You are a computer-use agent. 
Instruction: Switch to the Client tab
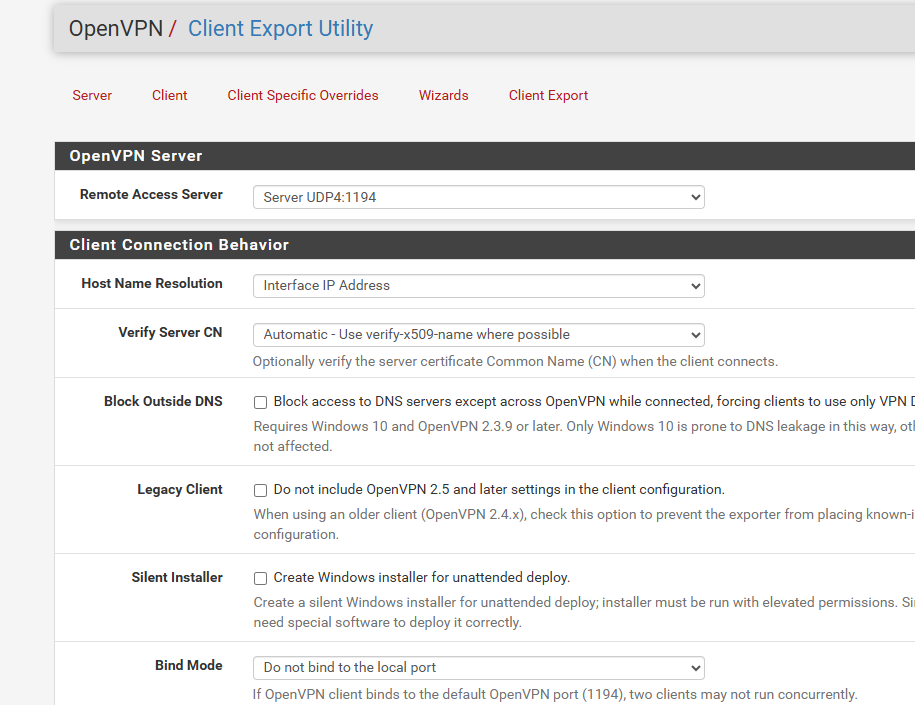click(x=169, y=95)
